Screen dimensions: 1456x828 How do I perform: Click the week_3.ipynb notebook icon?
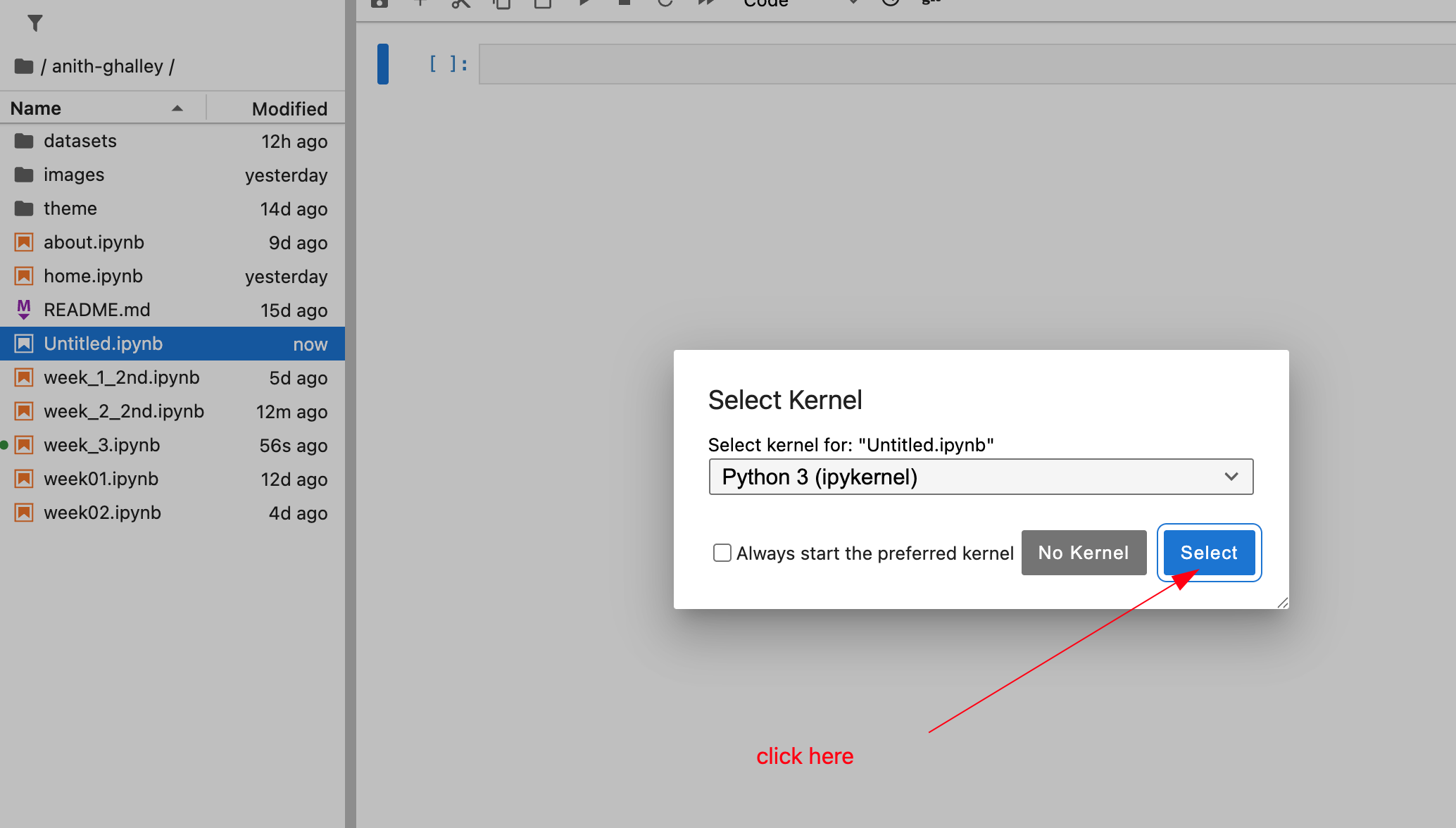24,445
